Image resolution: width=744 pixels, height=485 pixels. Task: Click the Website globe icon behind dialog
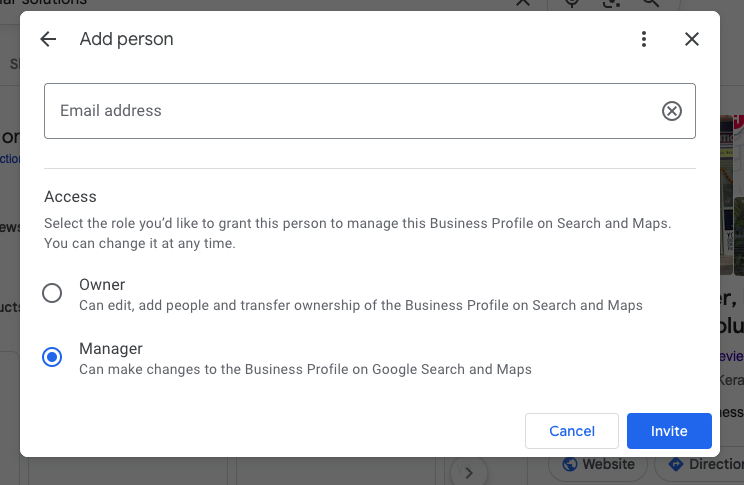(570, 465)
